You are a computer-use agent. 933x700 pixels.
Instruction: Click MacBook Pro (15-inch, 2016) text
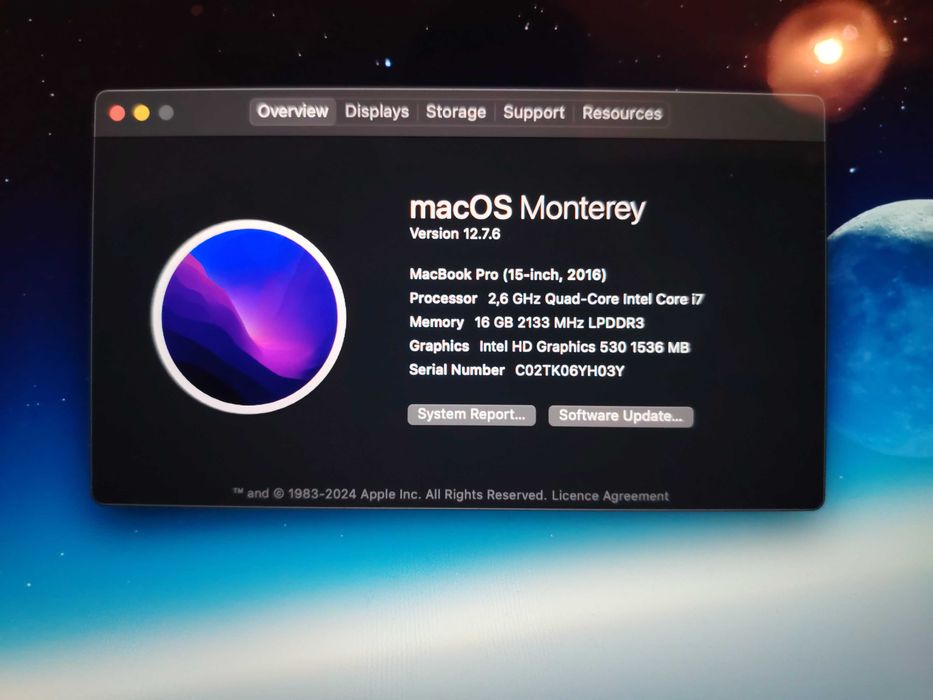coord(508,274)
